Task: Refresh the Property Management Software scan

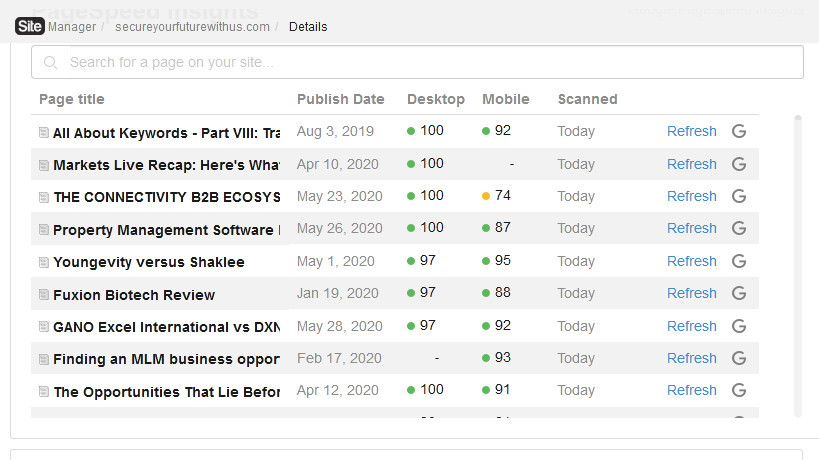Action: point(692,228)
